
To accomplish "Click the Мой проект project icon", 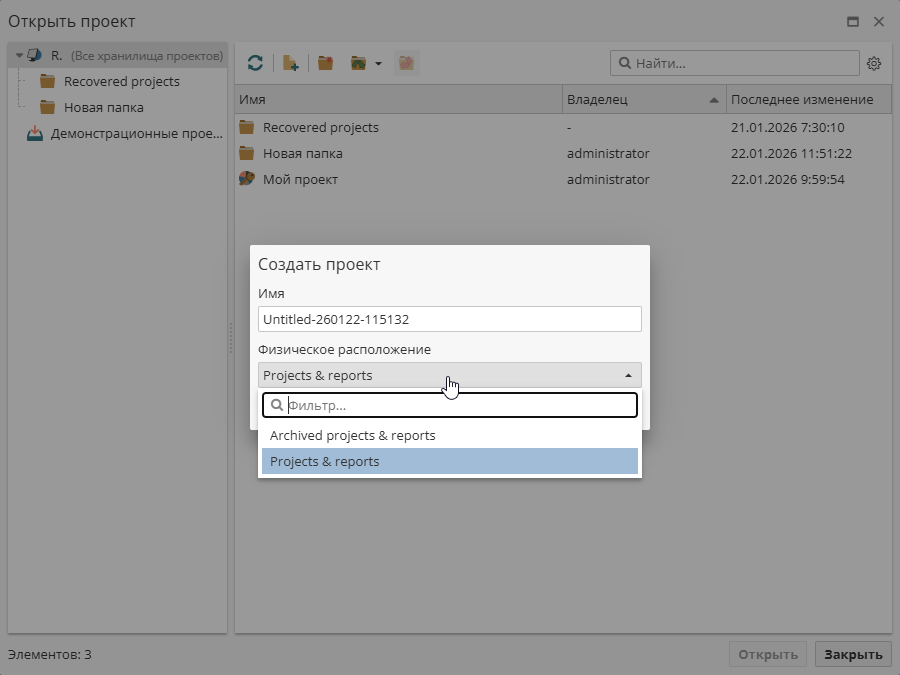I will point(247,180).
